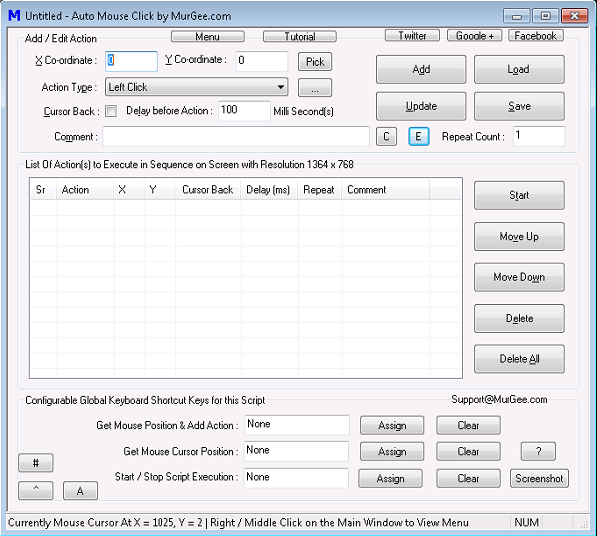Focus the Y Co-ordinate input field
This screenshot has width=597, height=536.
pyautogui.click(x=262, y=61)
